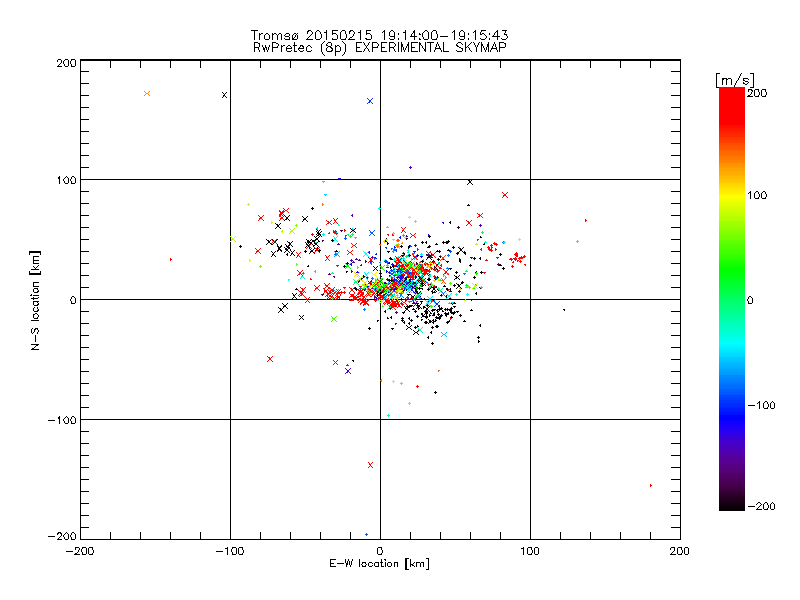800x600 pixels.
Task: Click the title 'Tromsø 20150215 19:14:00-19:15:43'
Action: 379,35
